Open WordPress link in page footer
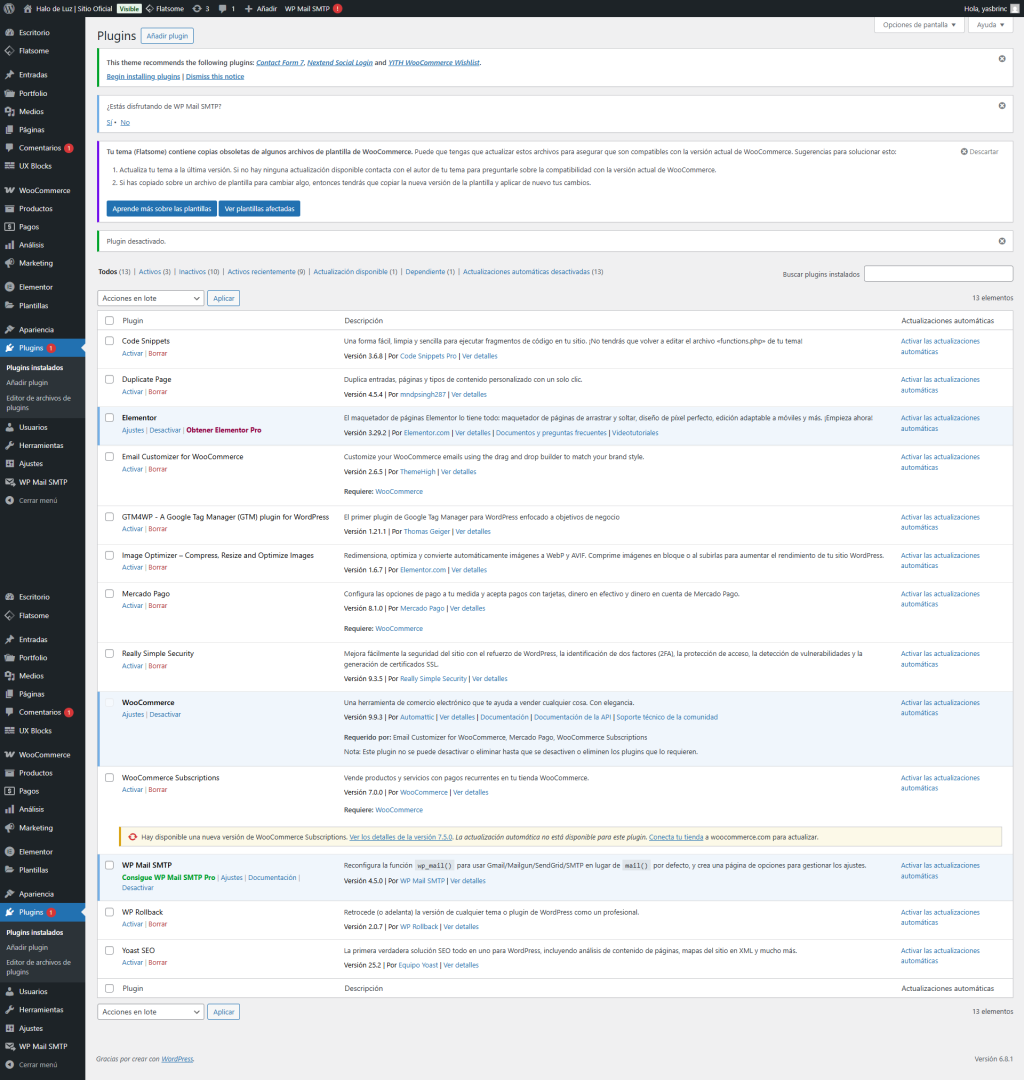 pos(177,1059)
